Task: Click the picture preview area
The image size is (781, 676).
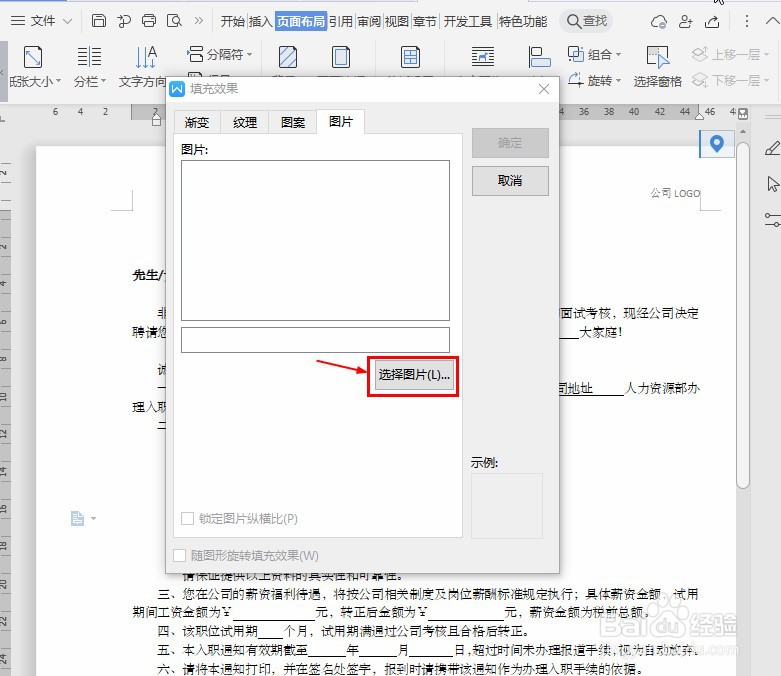Action: tap(315, 240)
